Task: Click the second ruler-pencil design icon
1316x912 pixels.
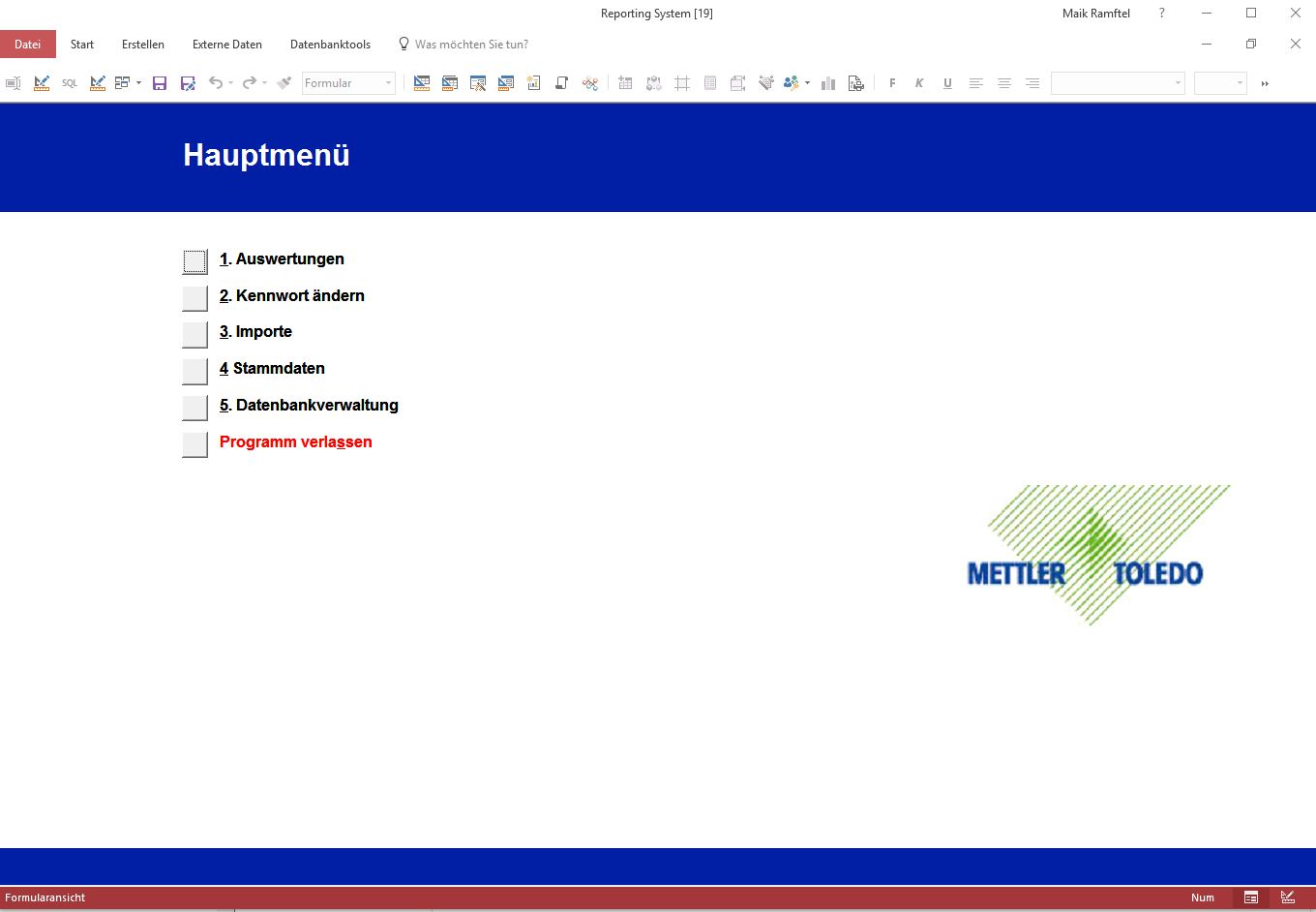Action: coord(98,83)
